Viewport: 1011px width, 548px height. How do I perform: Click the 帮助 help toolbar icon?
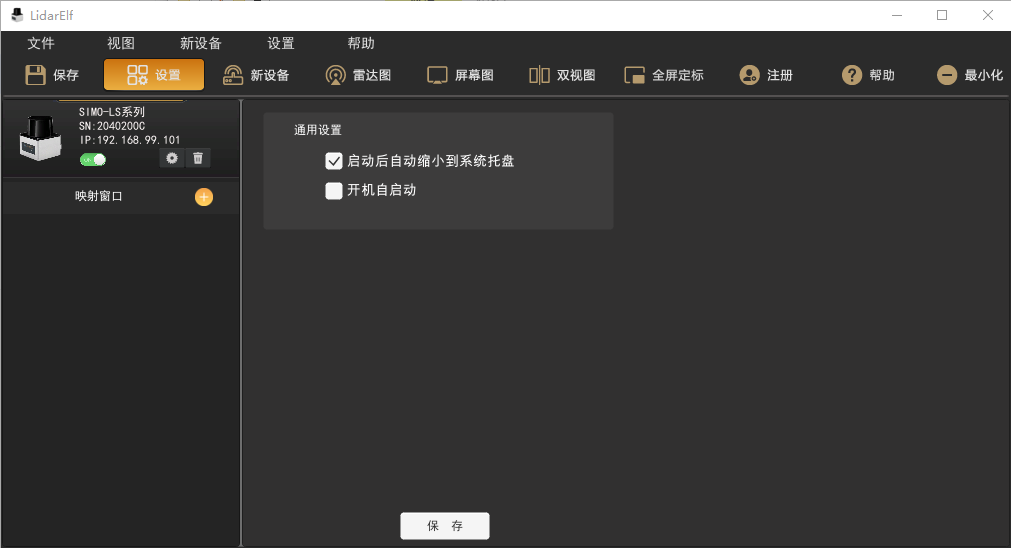[x=852, y=75]
